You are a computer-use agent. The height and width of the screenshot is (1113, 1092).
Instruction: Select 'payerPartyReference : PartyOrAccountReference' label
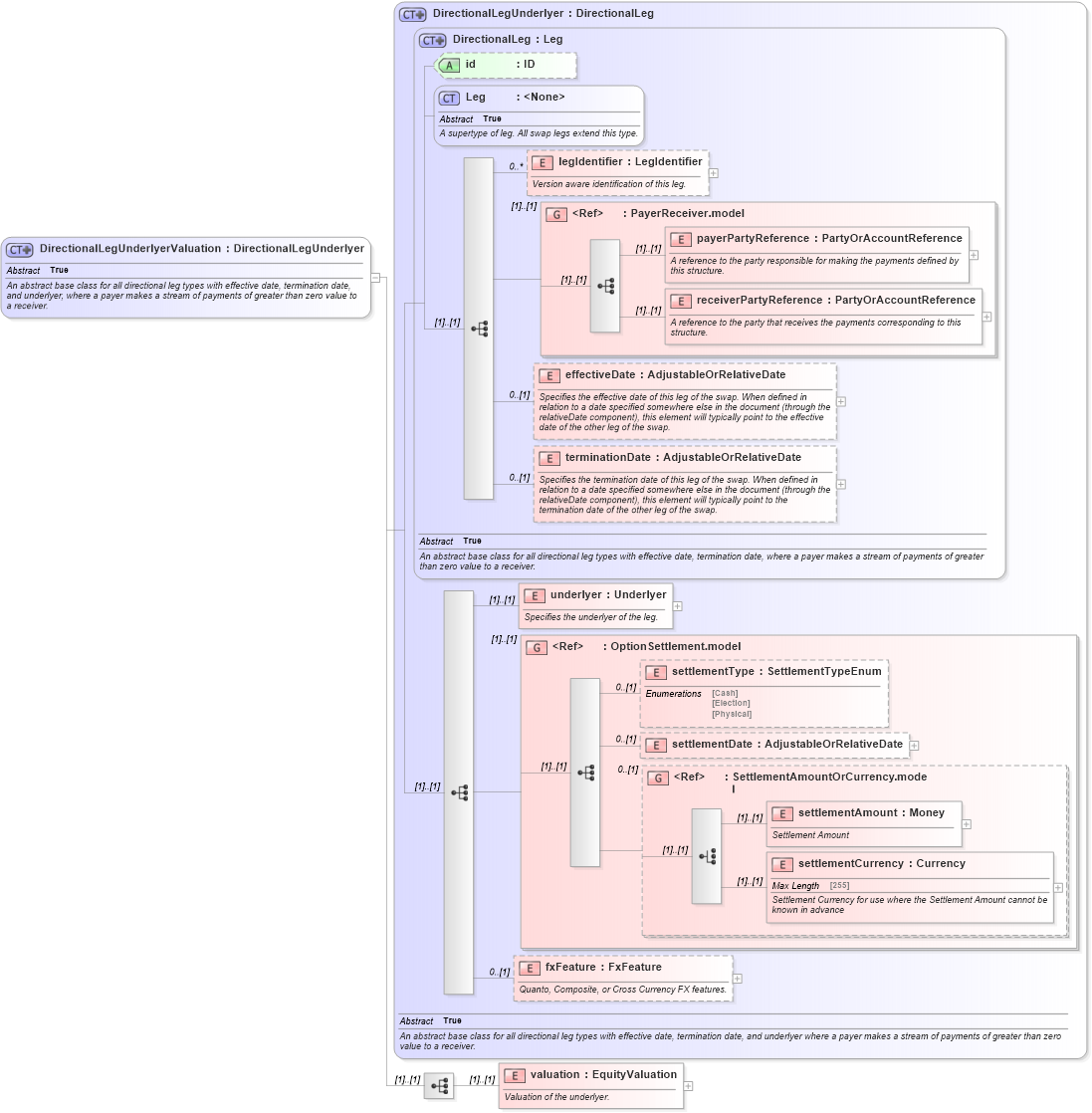[x=829, y=239]
